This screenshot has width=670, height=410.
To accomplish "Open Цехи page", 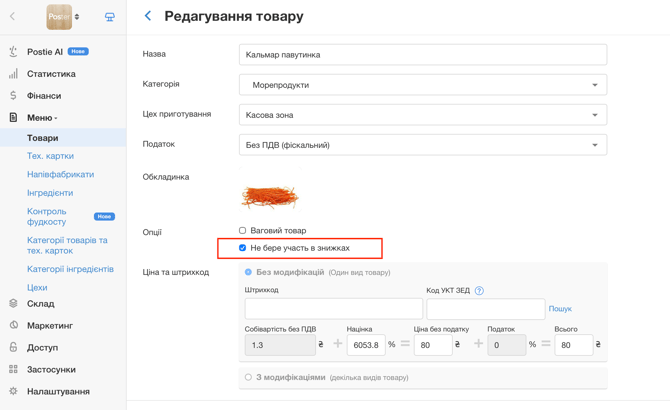I will tap(37, 287).
